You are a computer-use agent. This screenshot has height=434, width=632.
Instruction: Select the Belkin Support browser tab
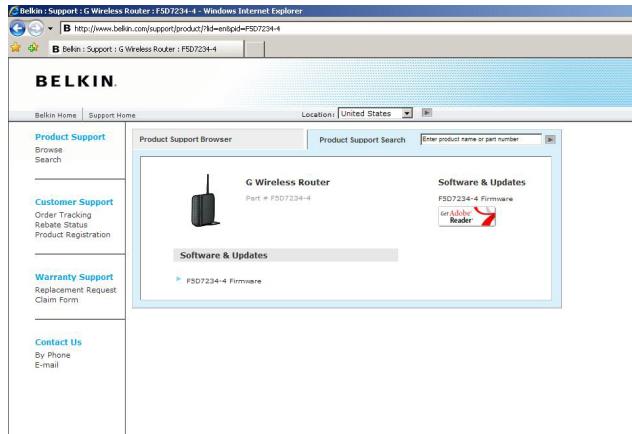(146, 49)
